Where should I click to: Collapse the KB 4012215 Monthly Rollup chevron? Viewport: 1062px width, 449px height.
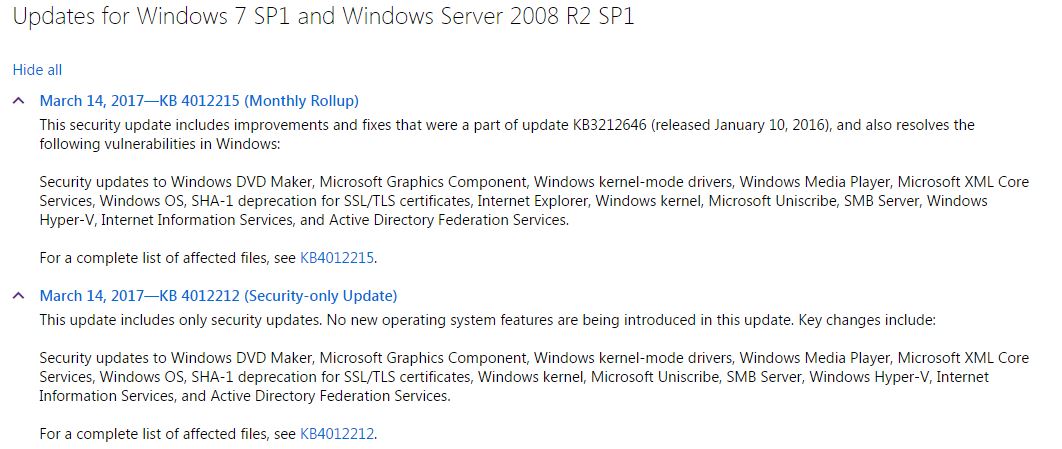pos(18,101)
